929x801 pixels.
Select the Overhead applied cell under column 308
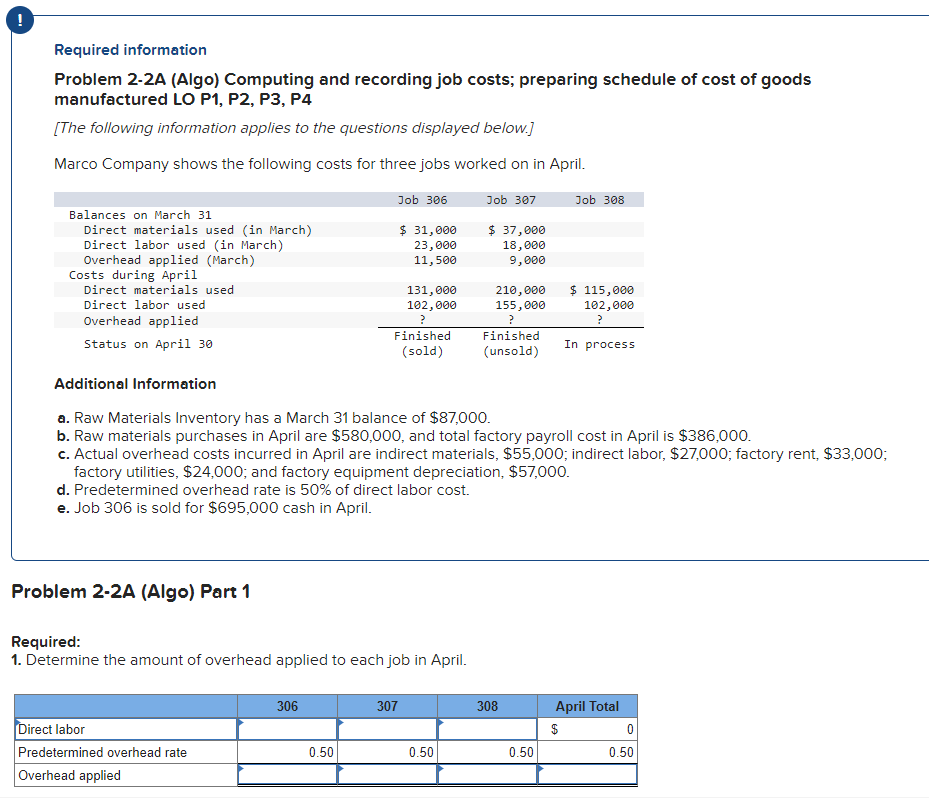pyautogui.click(x=490, y=775)
